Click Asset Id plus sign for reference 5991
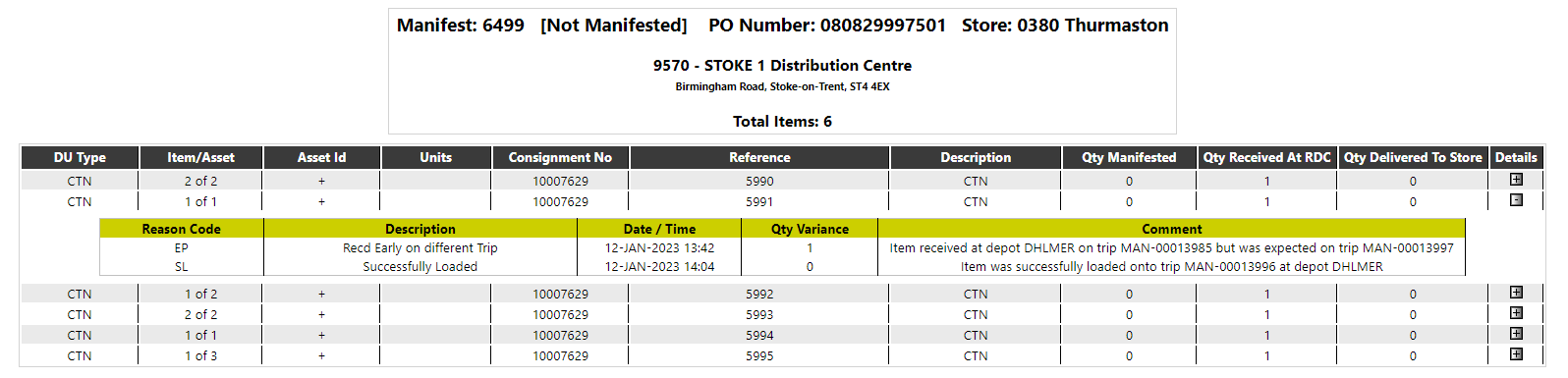The height and width of the screenshot is (378, 1568). (321, 202)
